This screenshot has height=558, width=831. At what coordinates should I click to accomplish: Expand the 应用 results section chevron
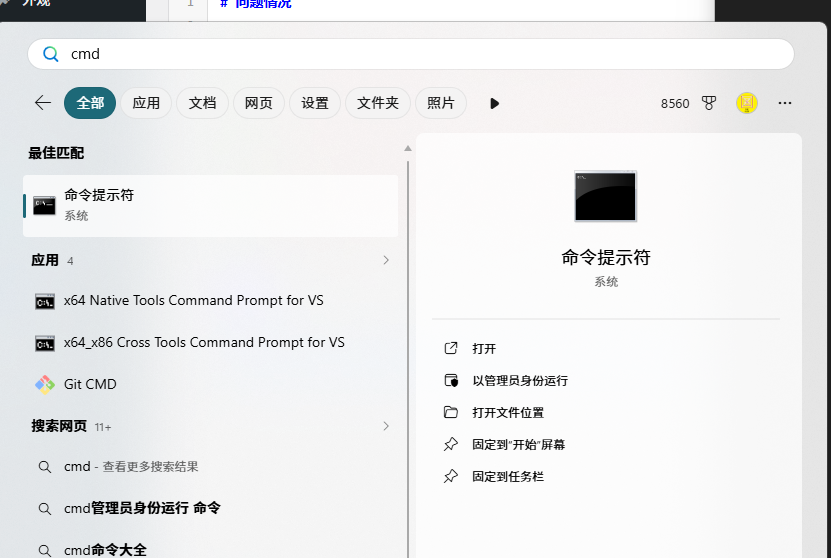click(x=386, y=261)
